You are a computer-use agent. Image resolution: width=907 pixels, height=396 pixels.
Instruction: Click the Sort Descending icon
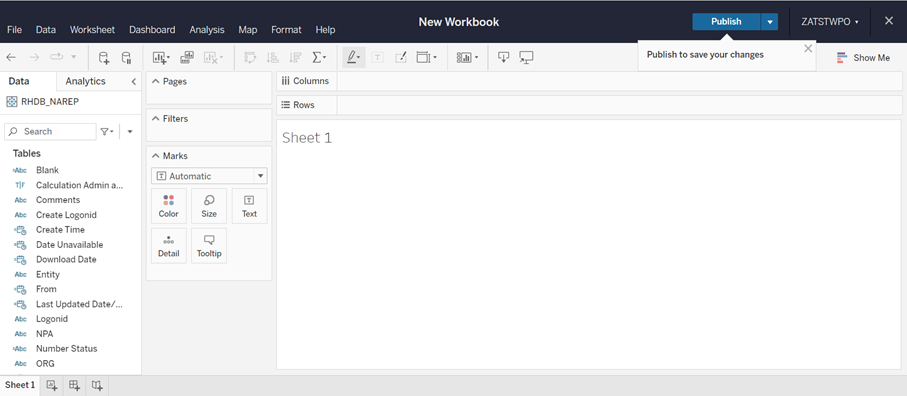click(295, 57)
